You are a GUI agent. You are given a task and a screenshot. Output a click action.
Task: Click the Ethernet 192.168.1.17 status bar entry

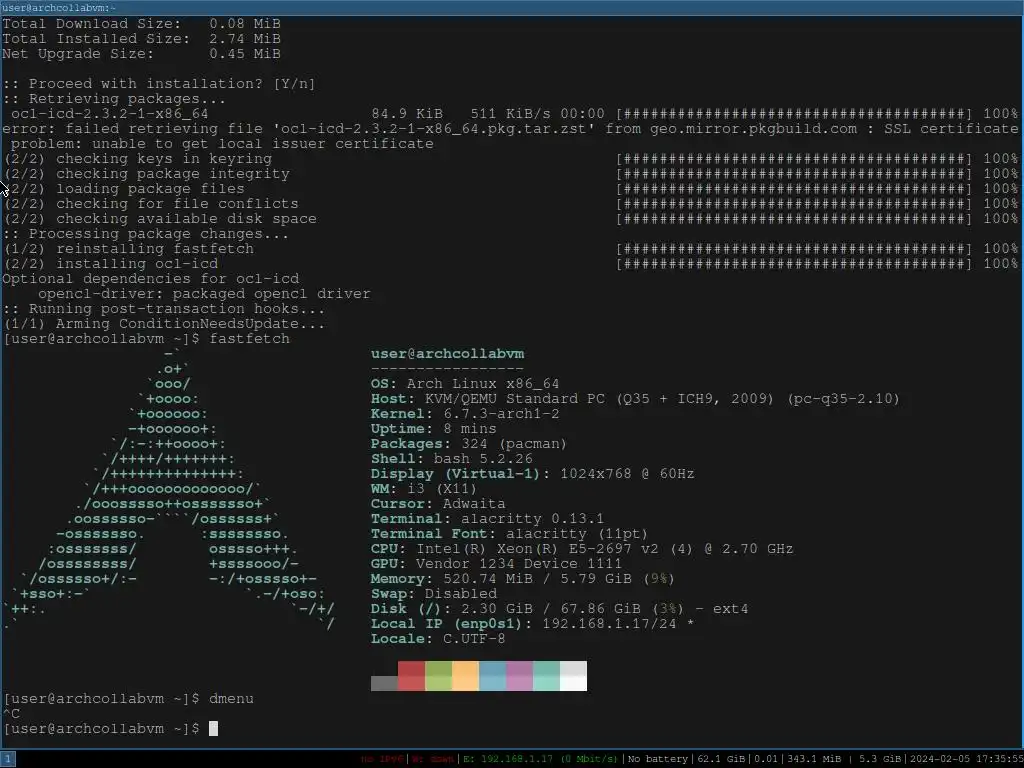[x=541, y=759]
